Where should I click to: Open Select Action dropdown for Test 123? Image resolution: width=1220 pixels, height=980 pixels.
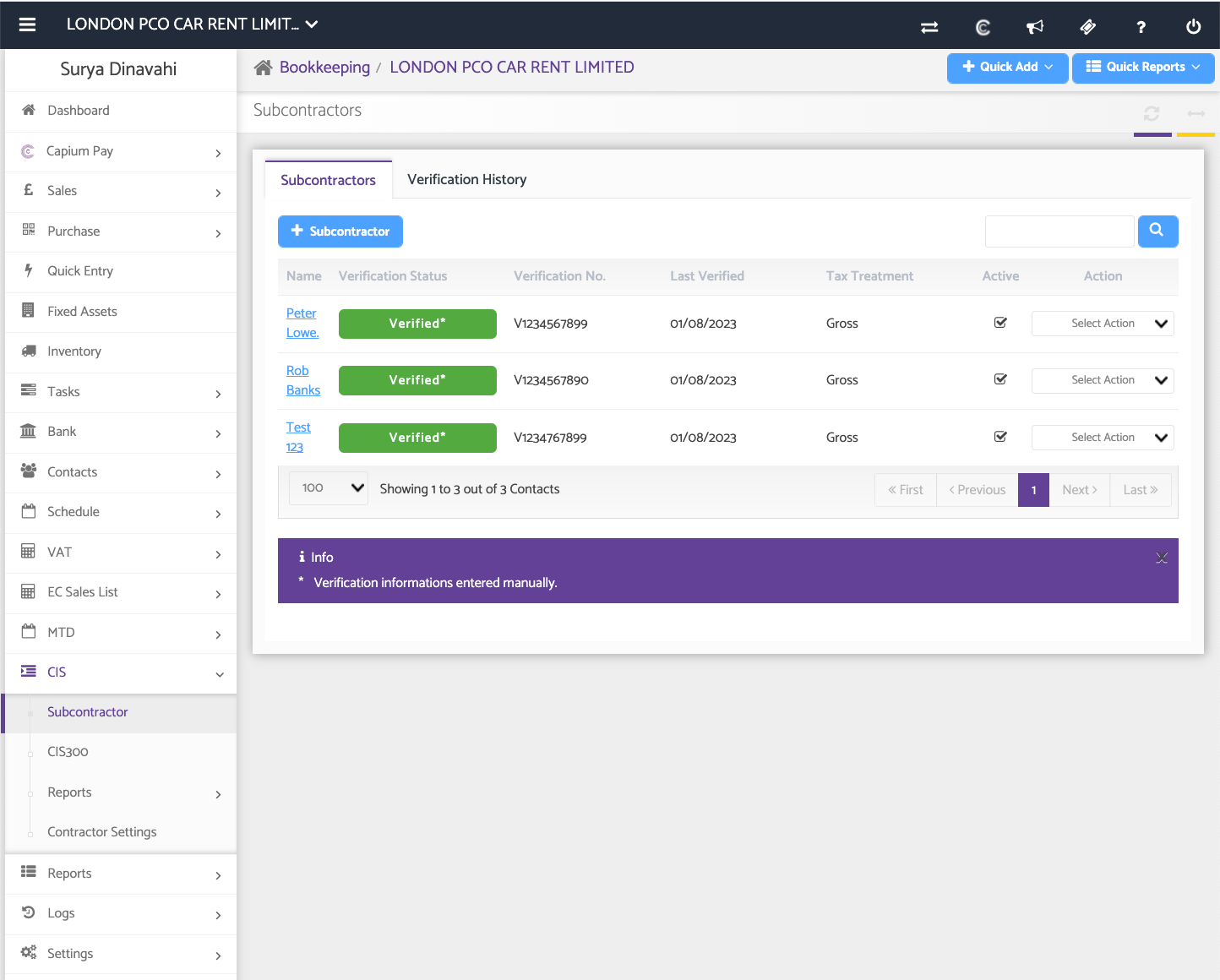coord(1103,438)
